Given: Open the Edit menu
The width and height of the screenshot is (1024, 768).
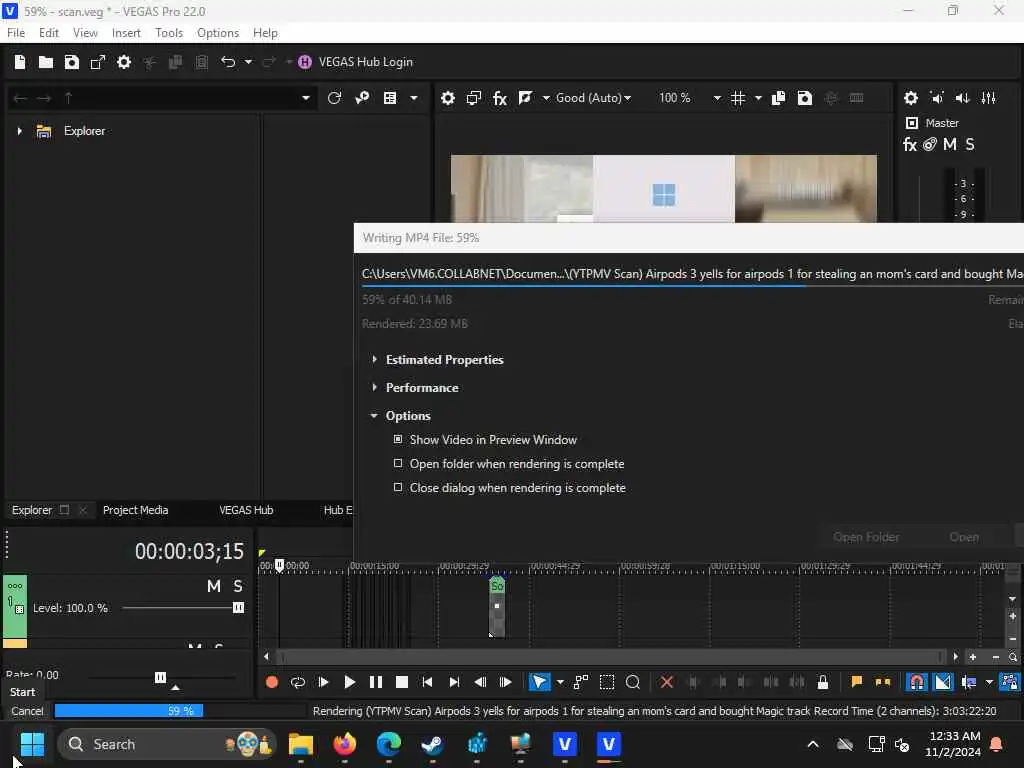Looking at the screenshot, I should point(48,33).
